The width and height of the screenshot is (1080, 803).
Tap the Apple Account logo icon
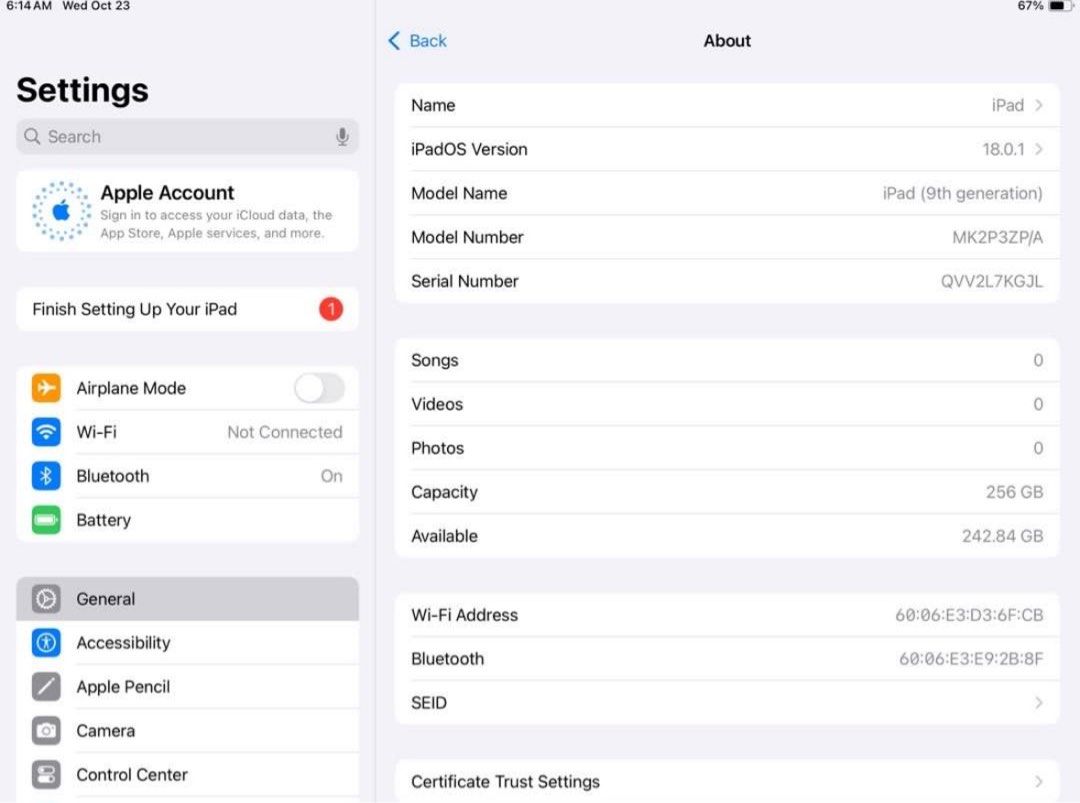pos(61,211)
